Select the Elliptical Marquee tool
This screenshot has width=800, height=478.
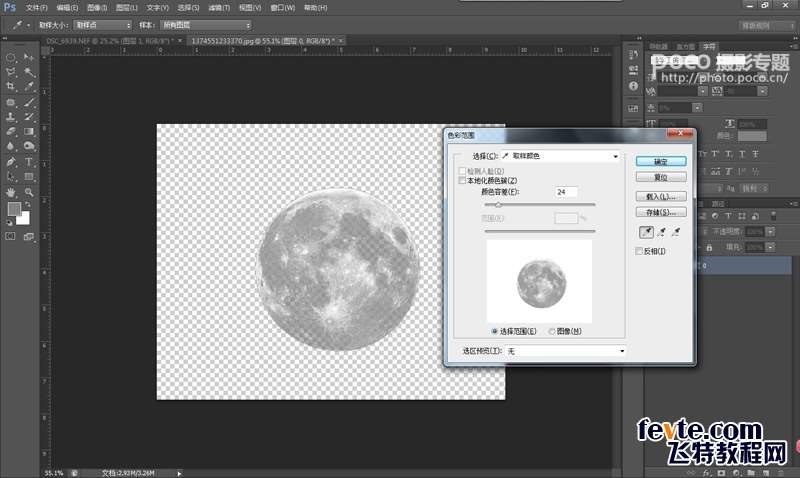point(11,57)
